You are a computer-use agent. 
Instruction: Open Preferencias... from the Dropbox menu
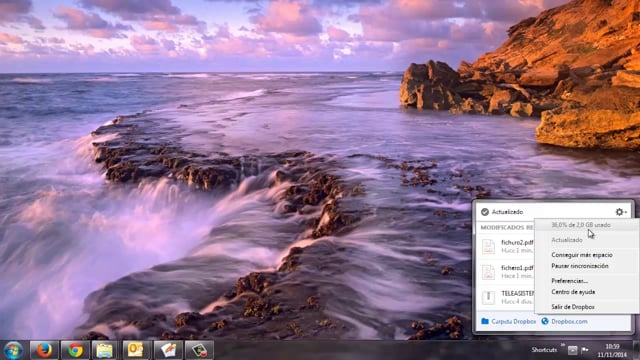(x=569, y=281)
